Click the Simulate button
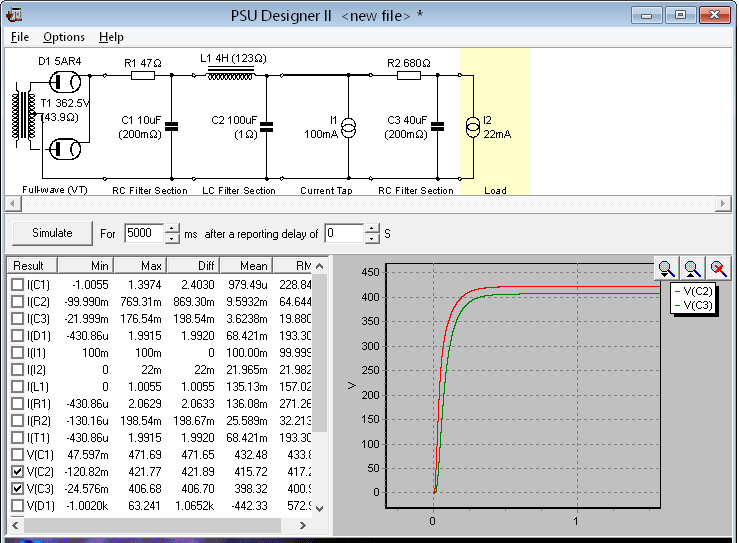The height and width of the screenshot is (543, 739). coord(52,233)
